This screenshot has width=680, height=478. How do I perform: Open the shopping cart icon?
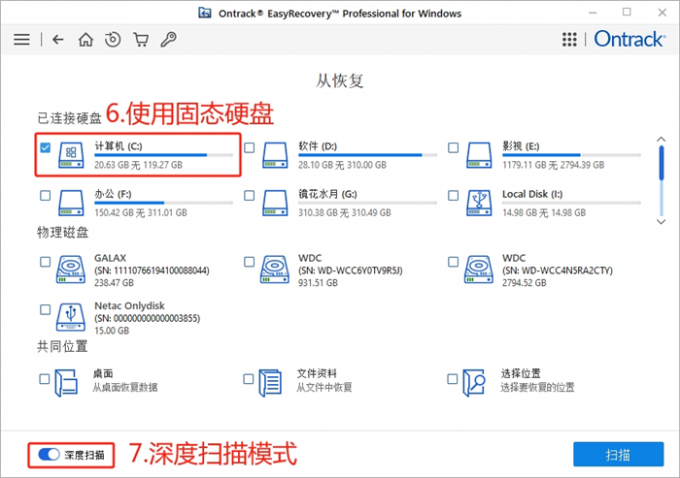tap(141, 39)
